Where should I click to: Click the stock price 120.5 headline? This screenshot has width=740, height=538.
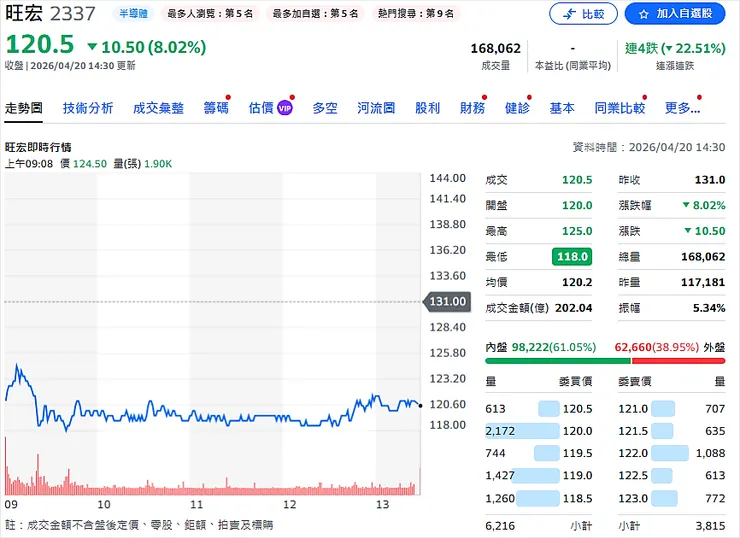tap(40, 45)
